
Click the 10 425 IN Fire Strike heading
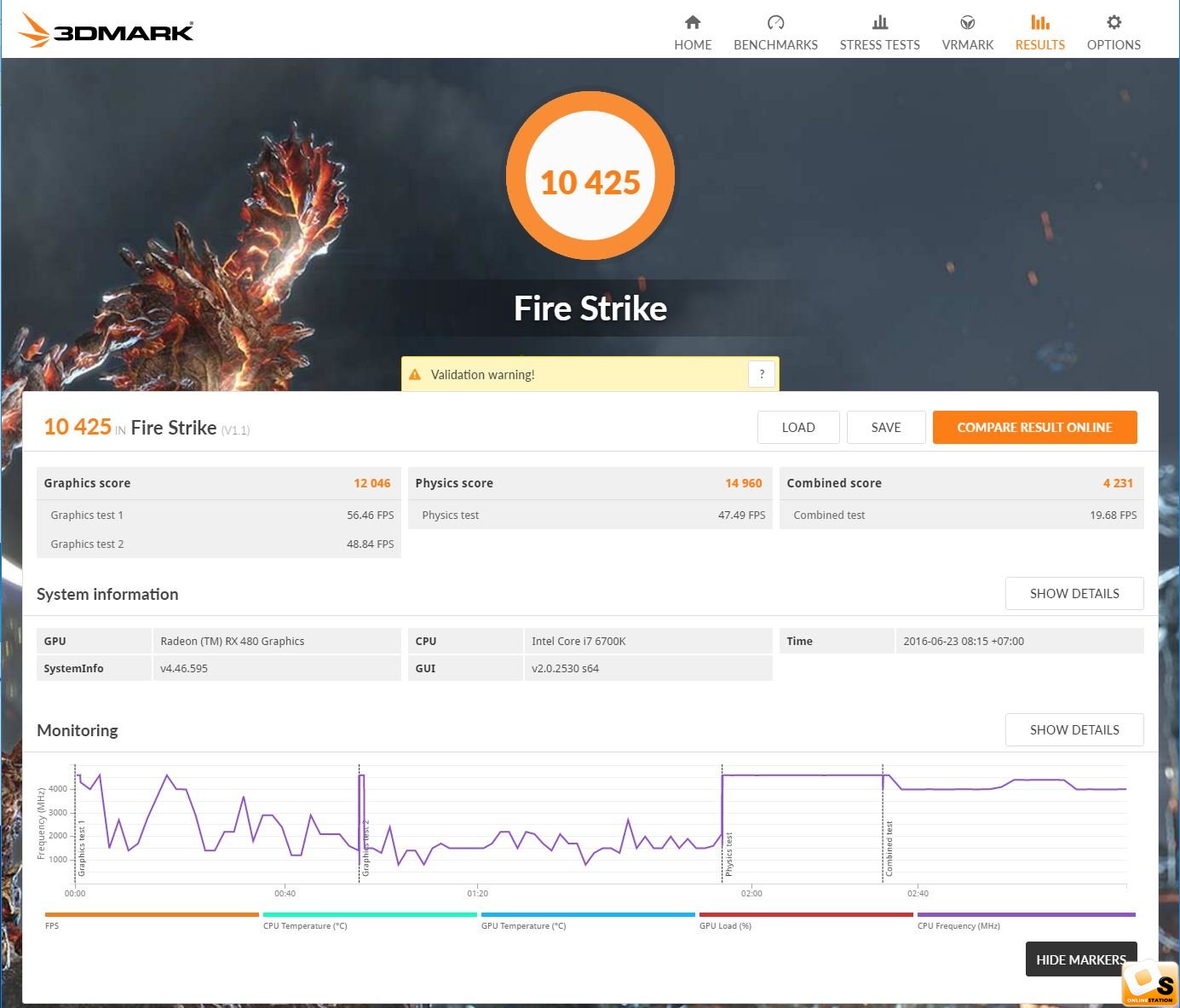(147, 427)
